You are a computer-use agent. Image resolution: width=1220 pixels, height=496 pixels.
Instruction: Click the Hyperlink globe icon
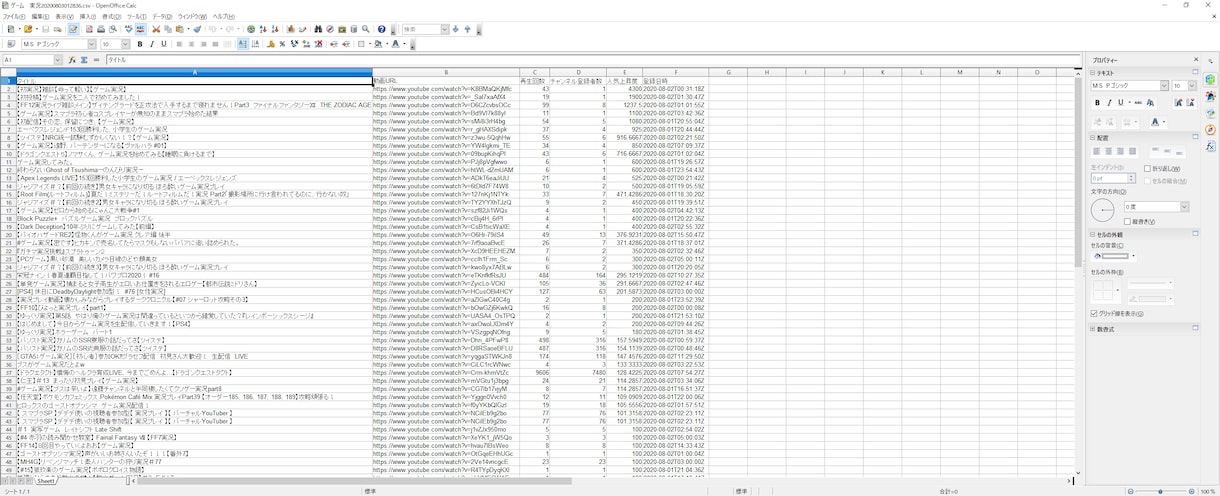pyautogui.click(x=251, y=29)
